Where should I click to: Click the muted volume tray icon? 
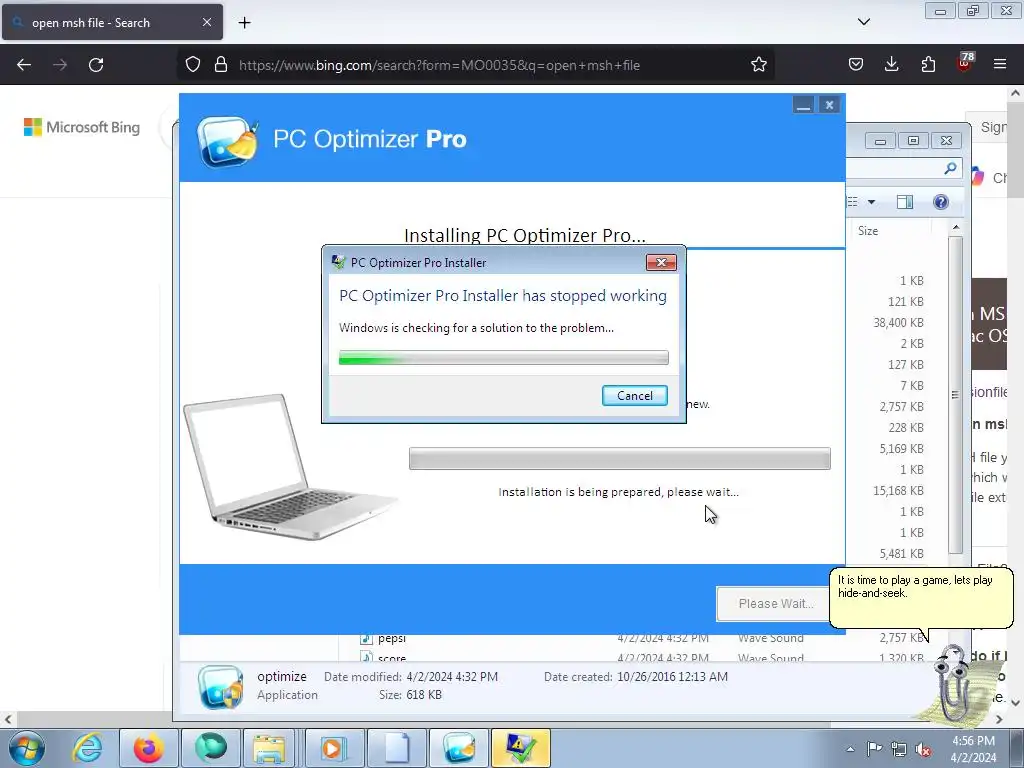923,749
